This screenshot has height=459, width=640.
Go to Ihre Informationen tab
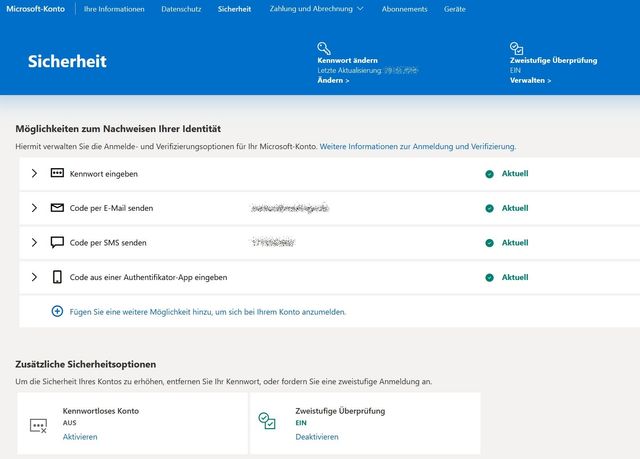click(114, 9)
